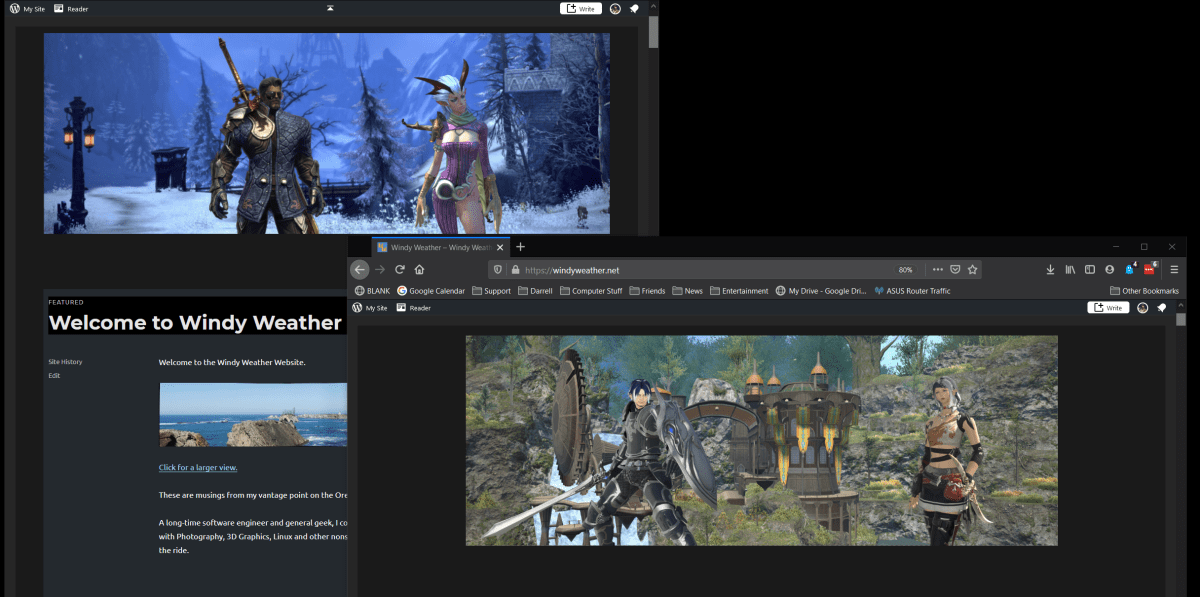Switch to the Windy Weather browser tab
This screenshot has height=597, width=1200.
[x=437, y=247]
